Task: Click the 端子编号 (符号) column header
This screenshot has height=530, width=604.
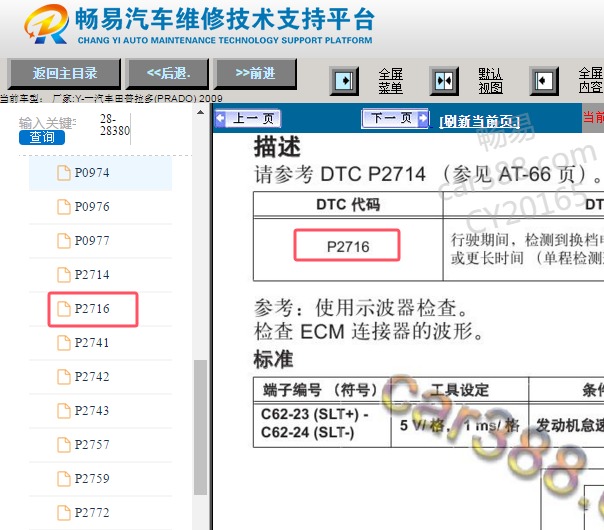Action: click(x=320, y=390)
